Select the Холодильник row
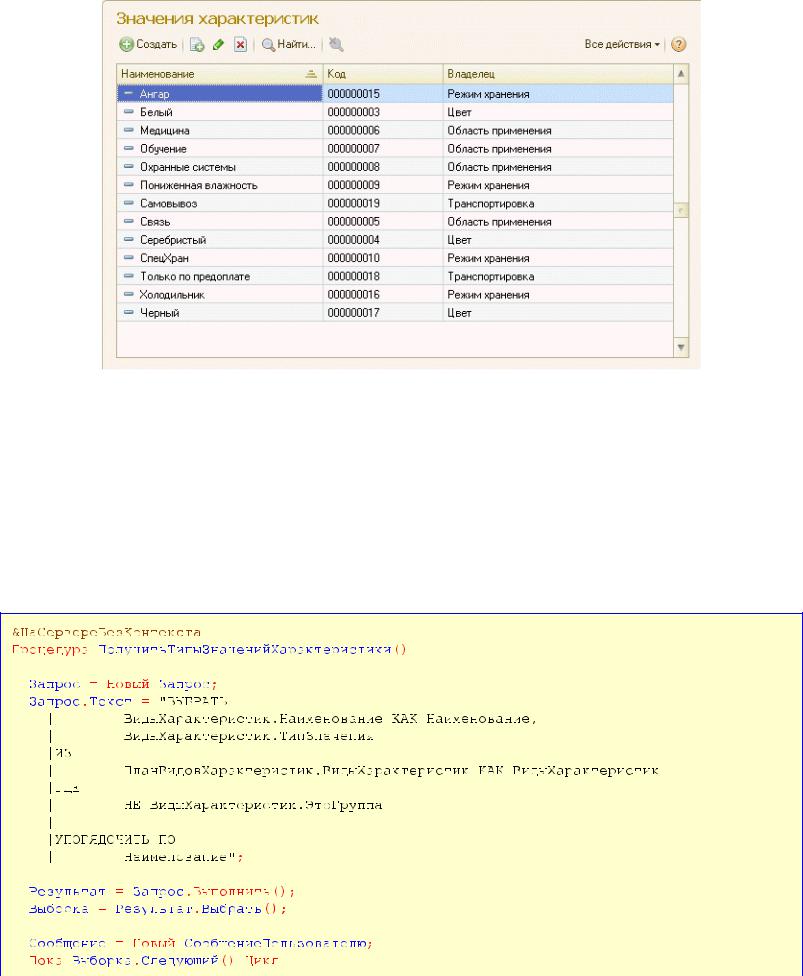The width and height of the screenshot is (803, 976). (x=395, y=294)
